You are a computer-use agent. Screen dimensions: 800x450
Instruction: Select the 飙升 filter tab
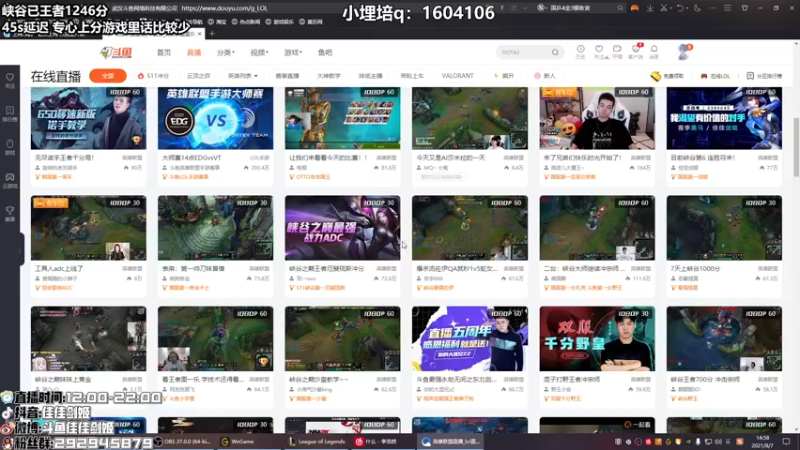(x=504, y=76)
